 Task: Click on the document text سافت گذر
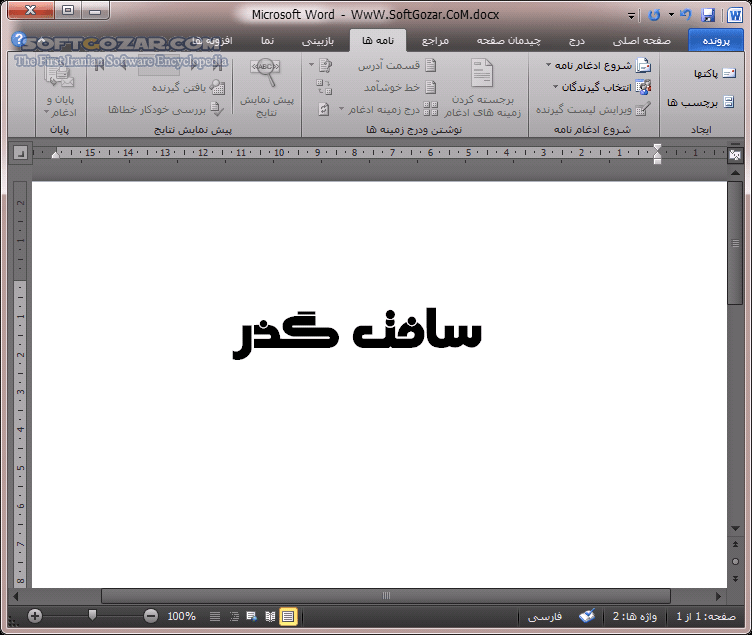[x=357, y=333]
